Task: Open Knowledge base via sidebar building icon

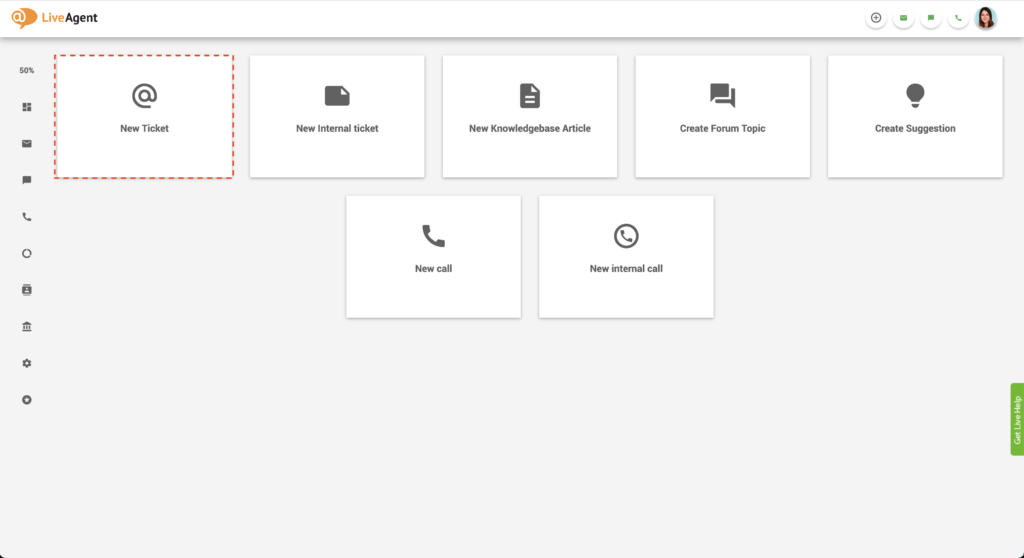Action: tap(27, 327)
